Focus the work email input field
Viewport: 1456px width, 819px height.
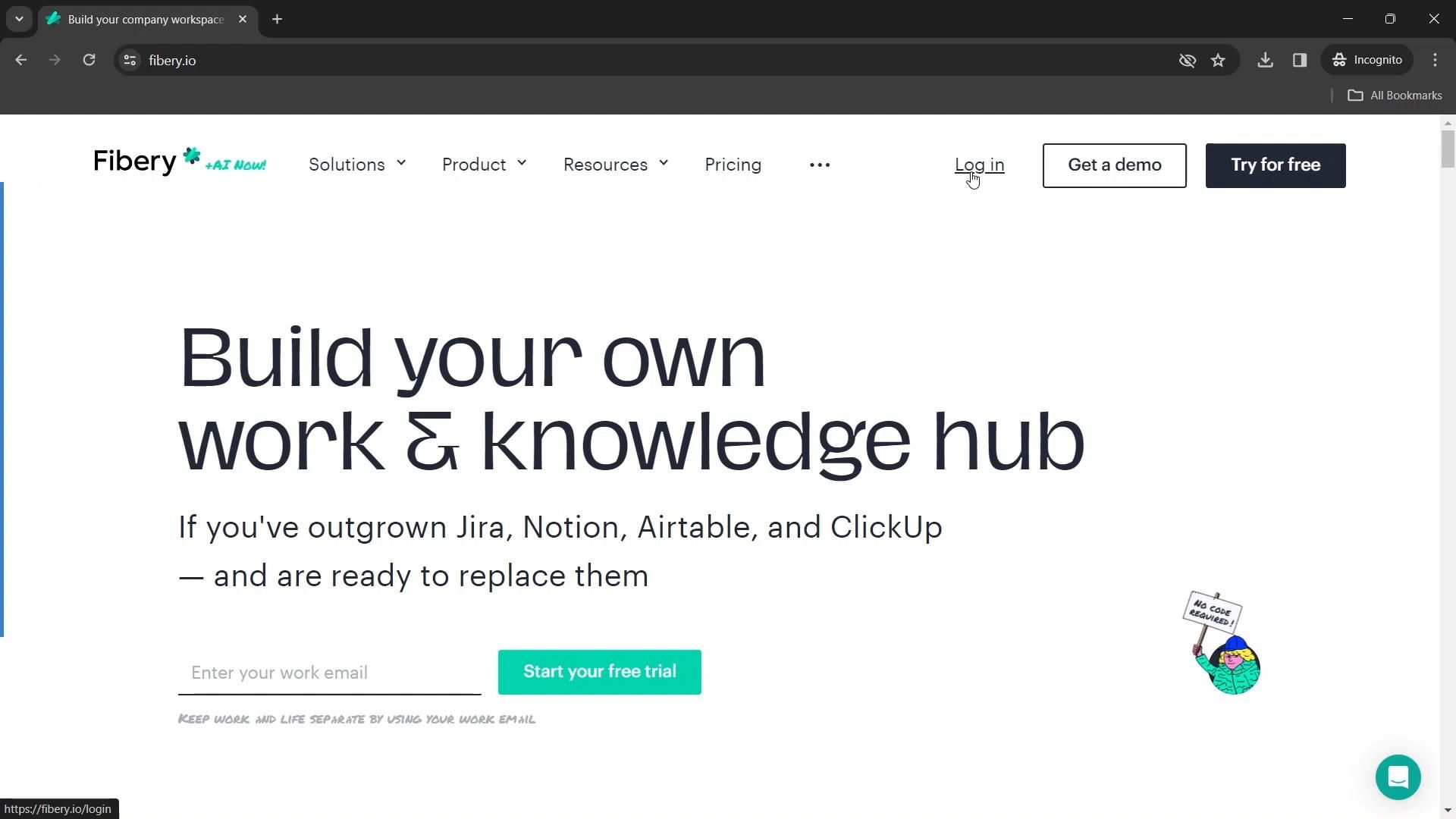pyautogui.click(x=329, y=673)
